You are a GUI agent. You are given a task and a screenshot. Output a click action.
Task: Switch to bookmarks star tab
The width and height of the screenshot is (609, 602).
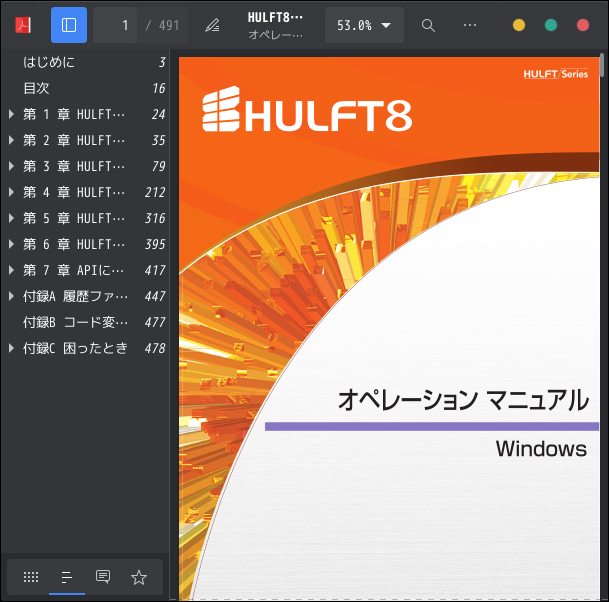(139, 577)
